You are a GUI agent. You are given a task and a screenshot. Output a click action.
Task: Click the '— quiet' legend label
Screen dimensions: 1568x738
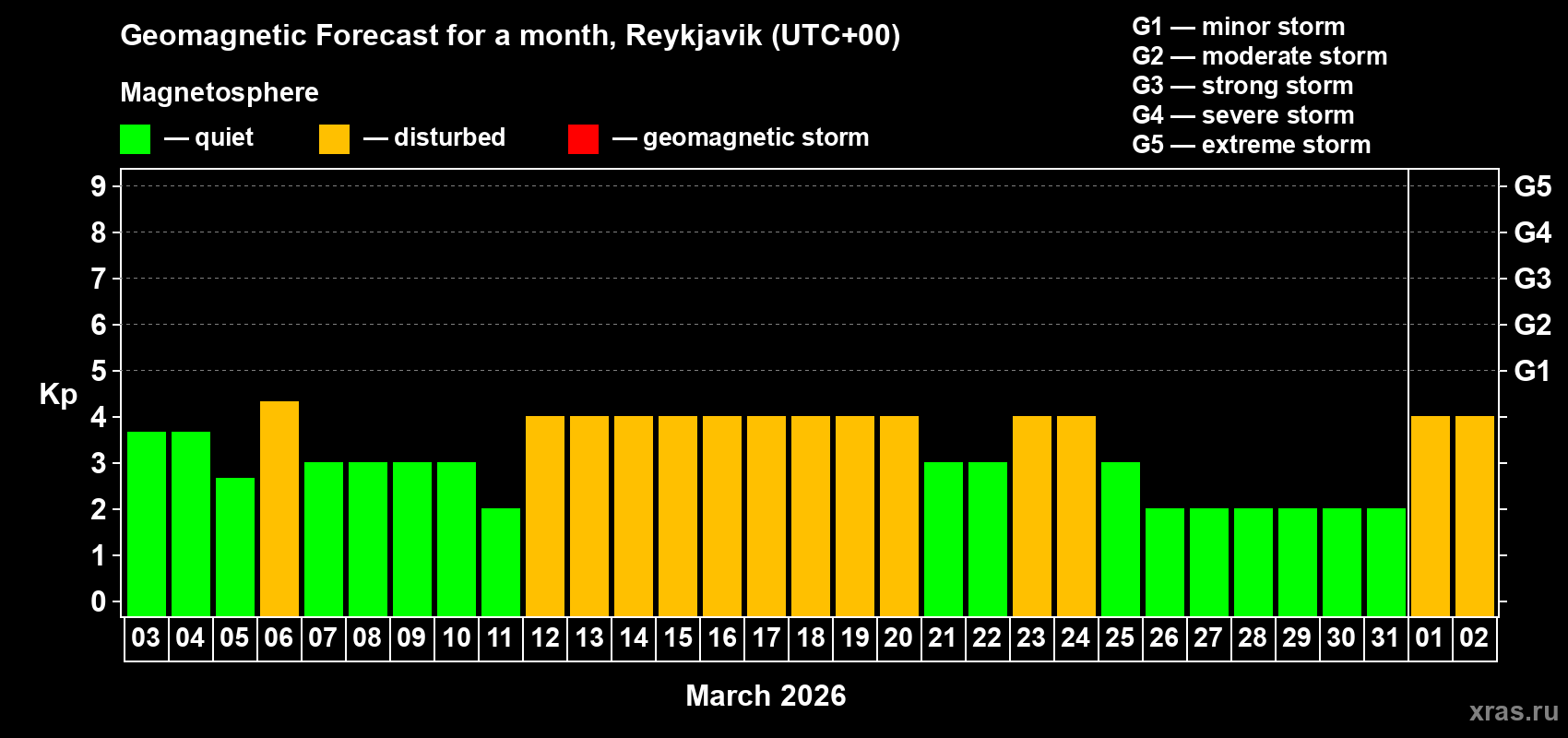pyautogui.click(x=208, y=137)
